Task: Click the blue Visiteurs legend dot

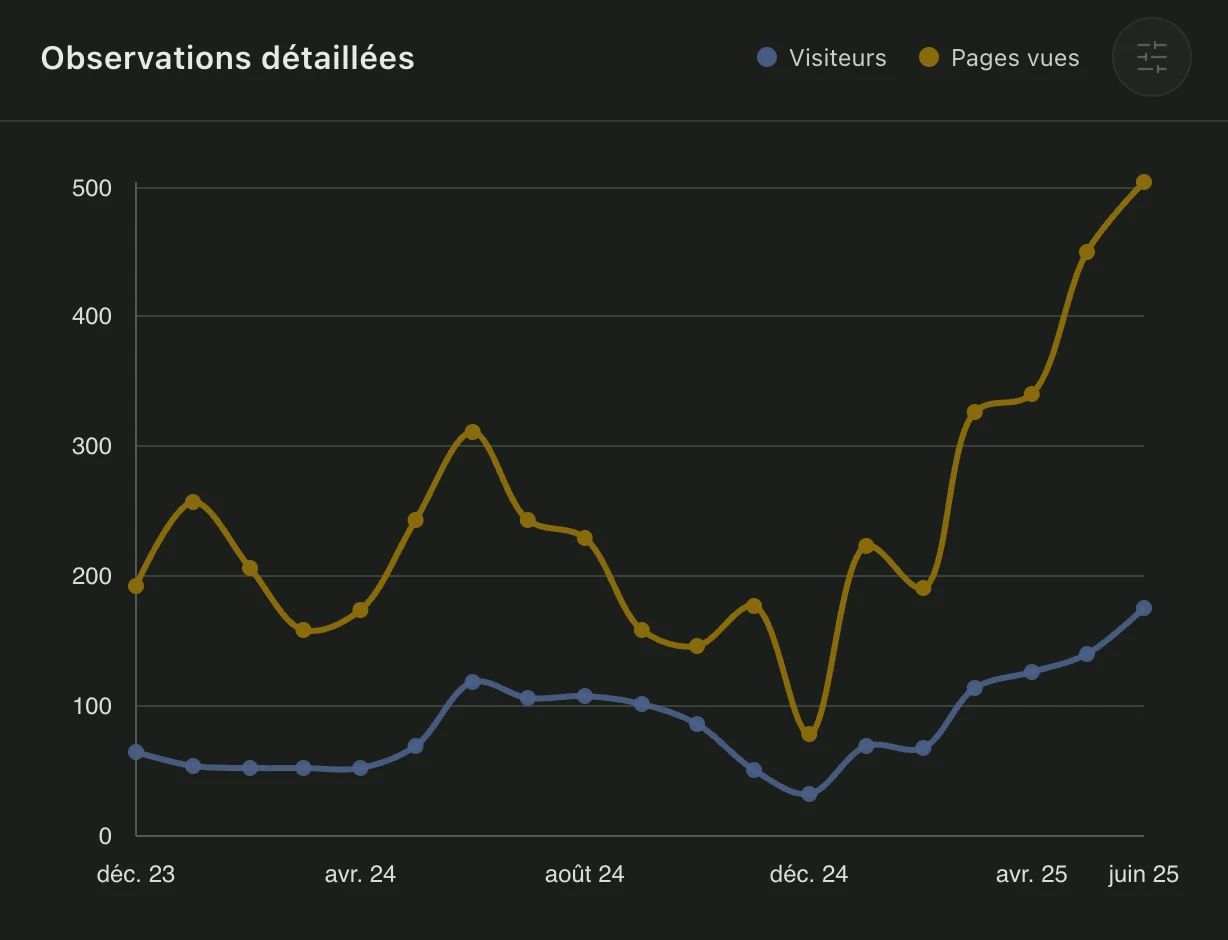Action: 767,58
